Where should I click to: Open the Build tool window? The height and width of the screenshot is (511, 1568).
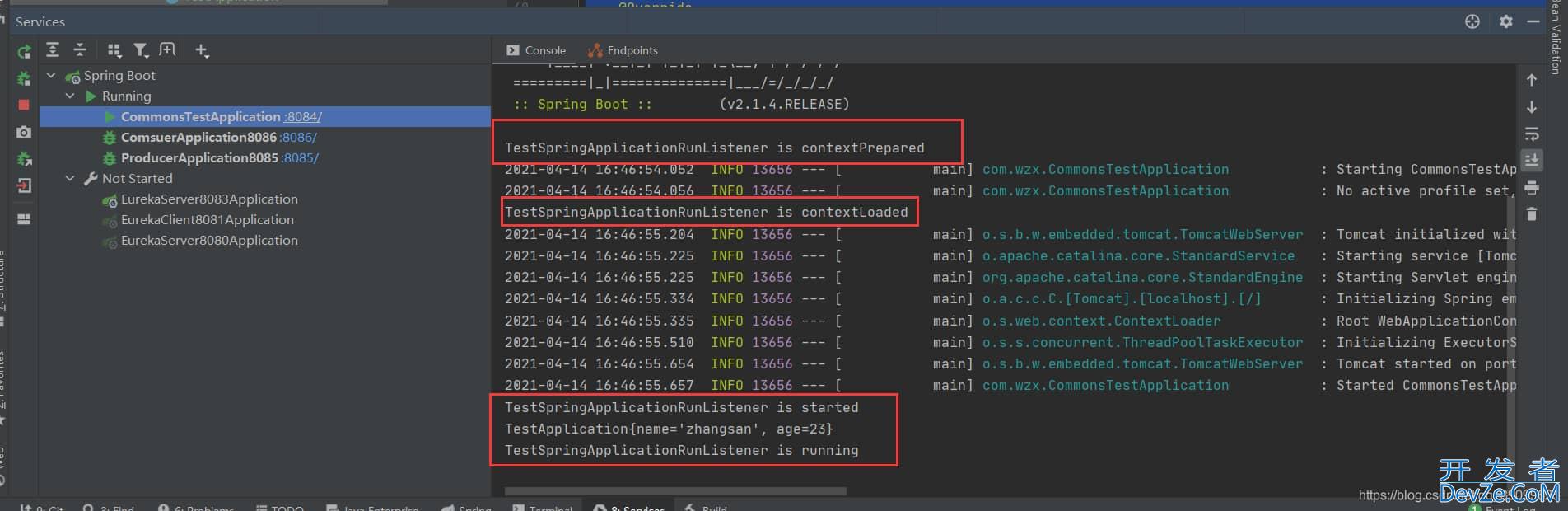click(706, 506)
